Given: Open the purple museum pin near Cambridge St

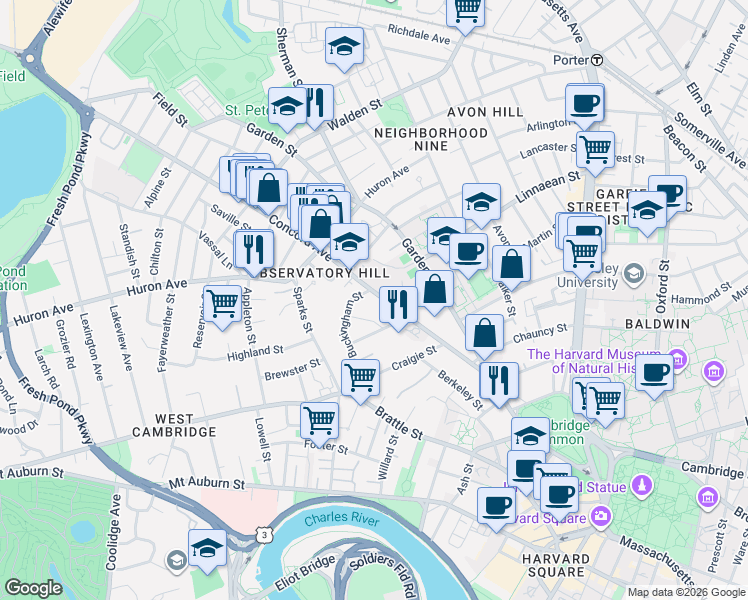Looking at the screenshot, I should (x=708, y=497).
